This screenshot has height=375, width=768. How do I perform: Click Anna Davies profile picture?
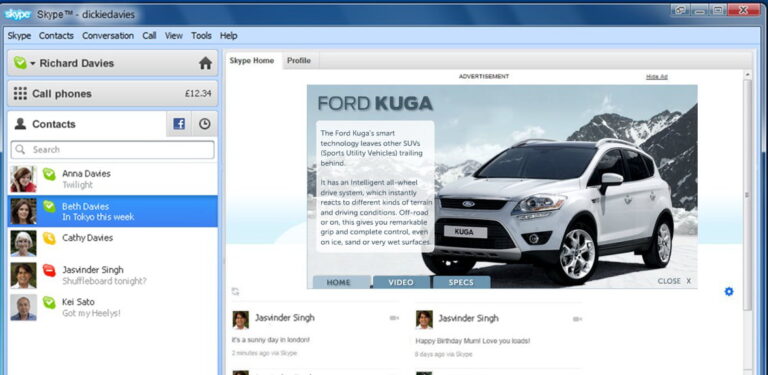tap(24, 179)
